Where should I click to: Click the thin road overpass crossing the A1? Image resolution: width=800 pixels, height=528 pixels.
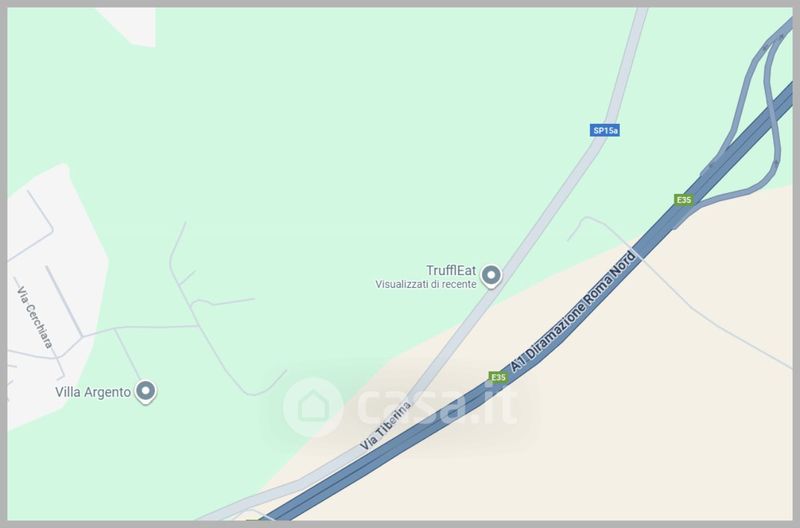coord(638,255)
